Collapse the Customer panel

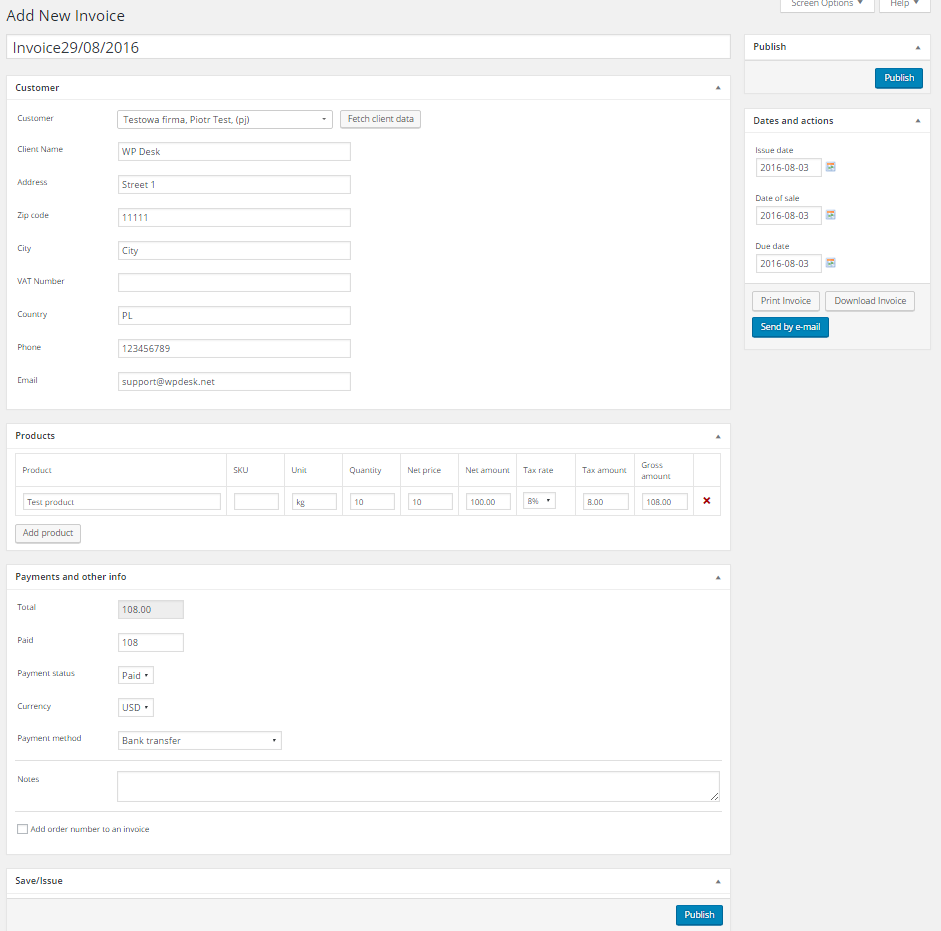coord(717,88)
